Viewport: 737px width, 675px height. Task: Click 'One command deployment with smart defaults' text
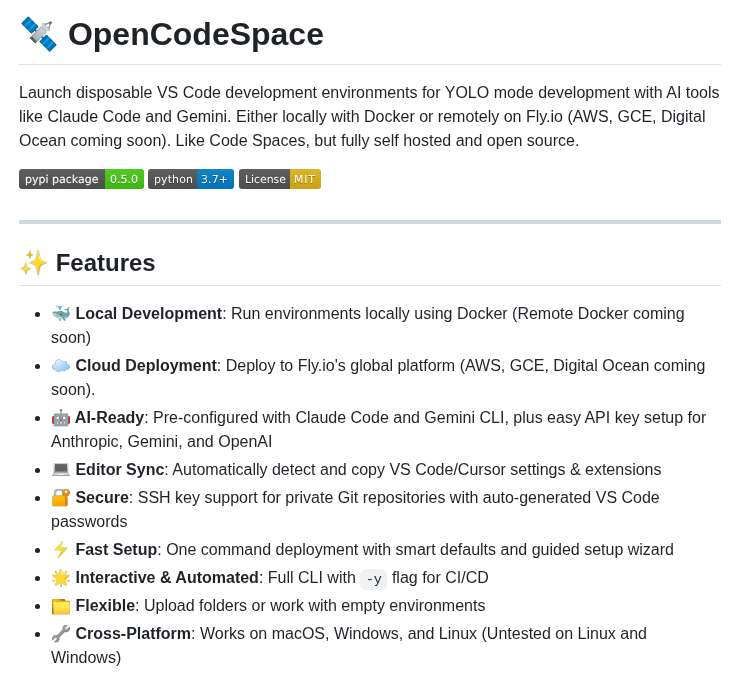330,549
